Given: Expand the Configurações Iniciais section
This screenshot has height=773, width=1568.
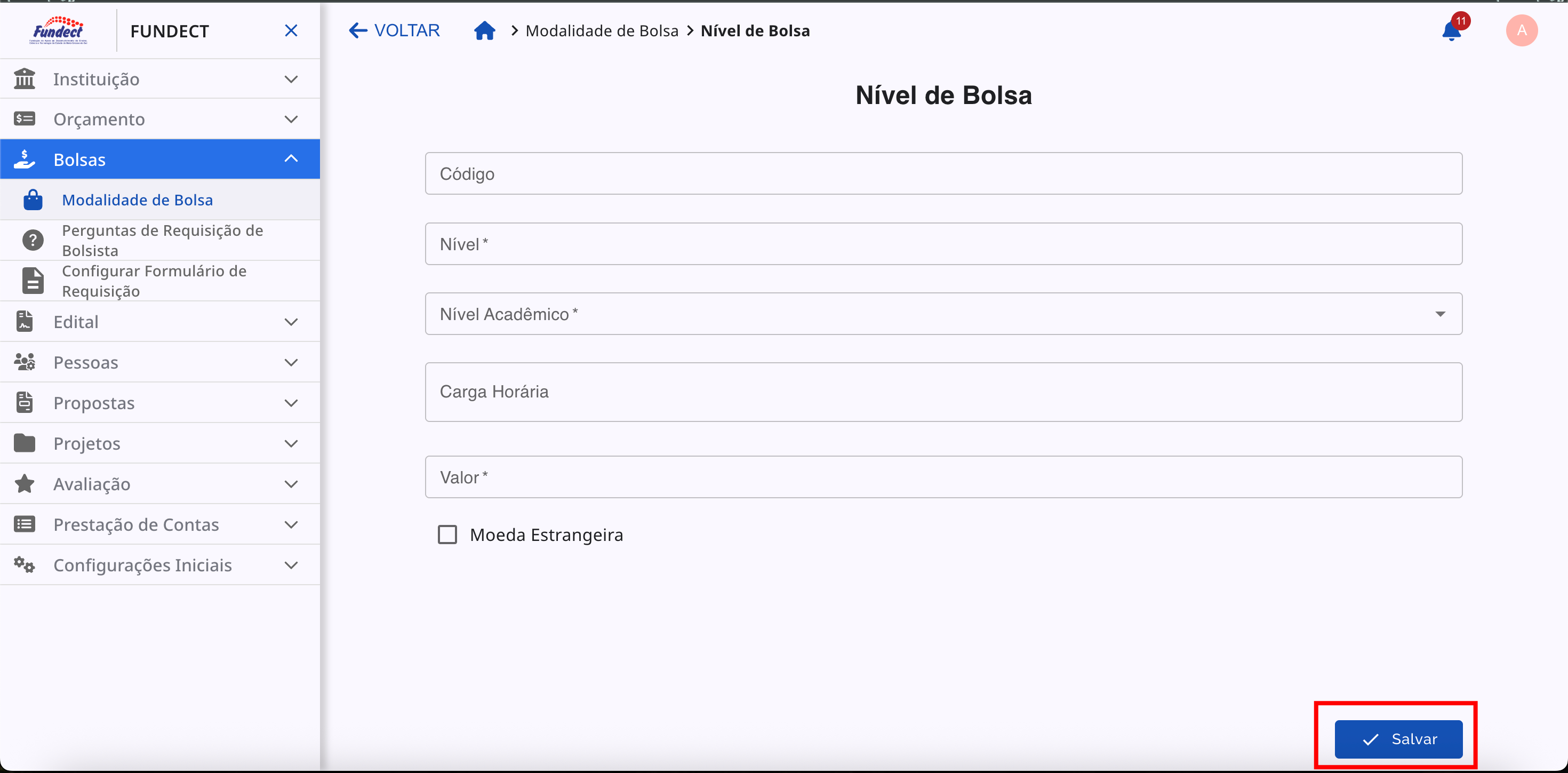Looking at the screenshot, I should tap(291, 565).
